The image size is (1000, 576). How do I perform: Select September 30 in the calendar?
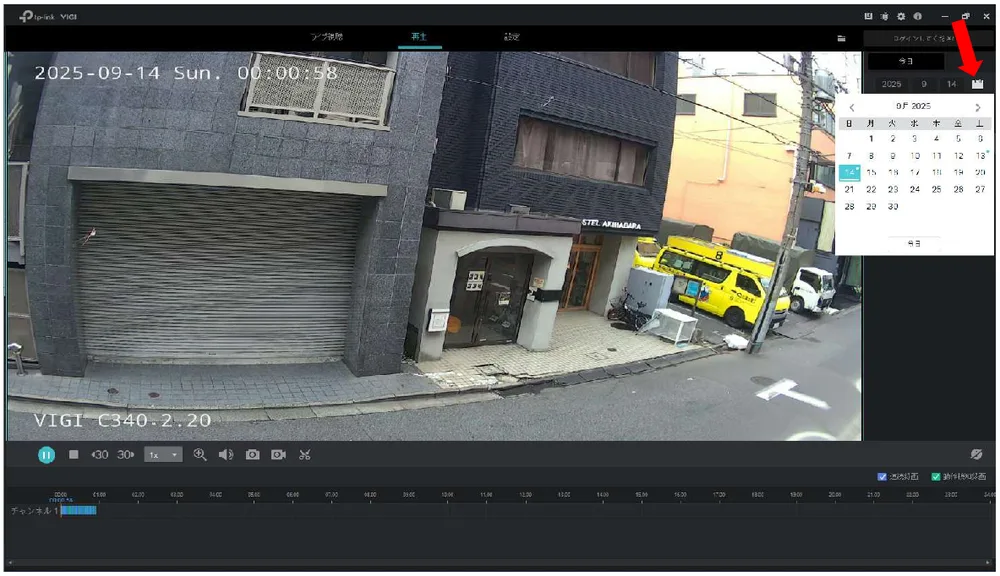pyautogui.click(x=893, y=207)
